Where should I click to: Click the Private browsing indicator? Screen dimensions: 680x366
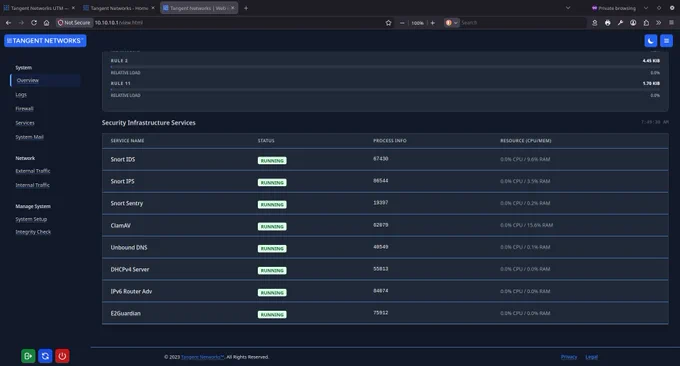[x=613, y=8]
